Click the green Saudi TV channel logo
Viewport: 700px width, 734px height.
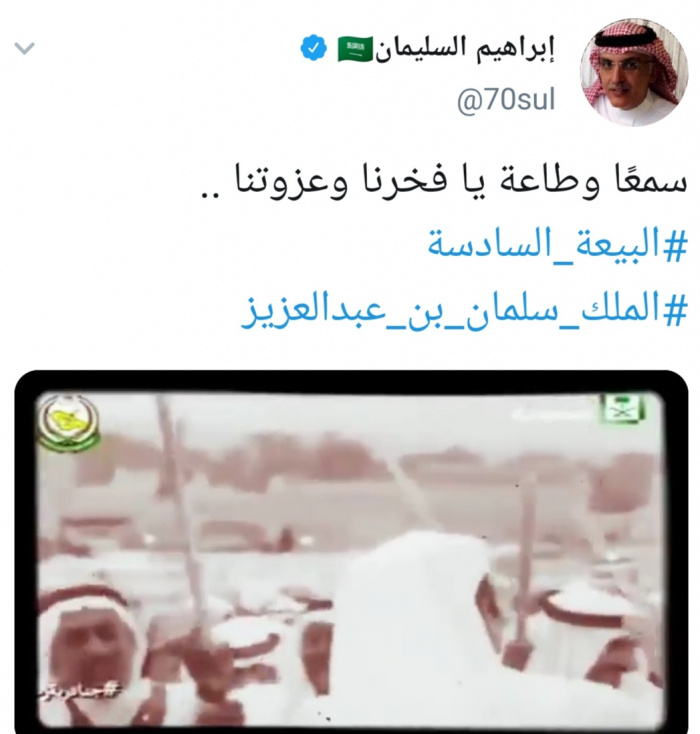[x=621, y=408]
